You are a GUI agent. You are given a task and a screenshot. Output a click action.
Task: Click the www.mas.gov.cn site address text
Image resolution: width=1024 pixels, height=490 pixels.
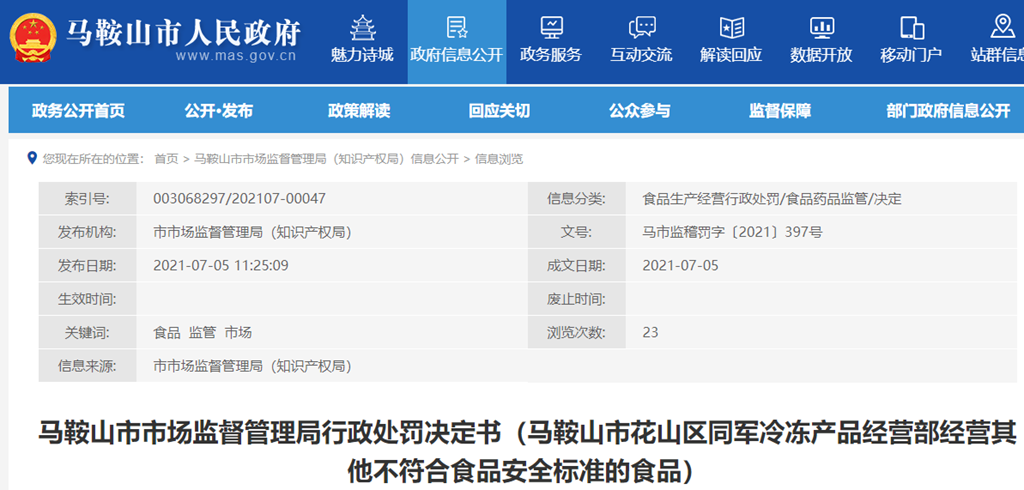click(236, 56)
